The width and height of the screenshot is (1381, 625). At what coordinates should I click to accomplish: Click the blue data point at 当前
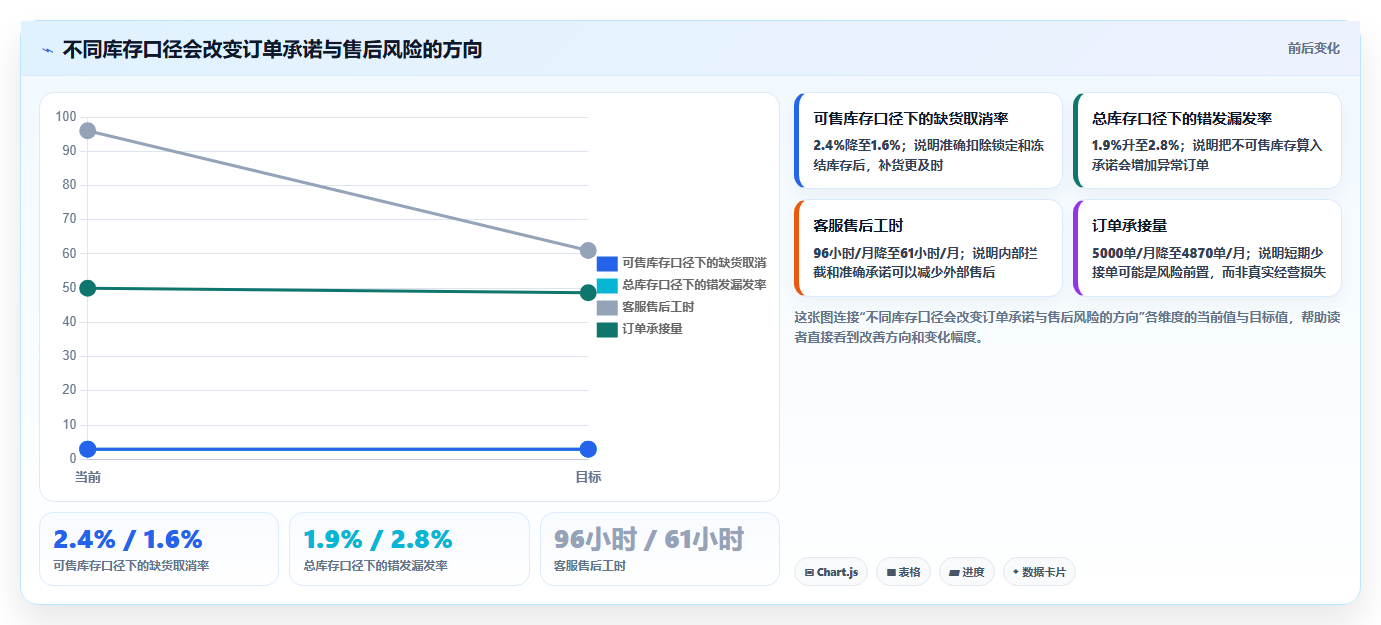[88, 449]
